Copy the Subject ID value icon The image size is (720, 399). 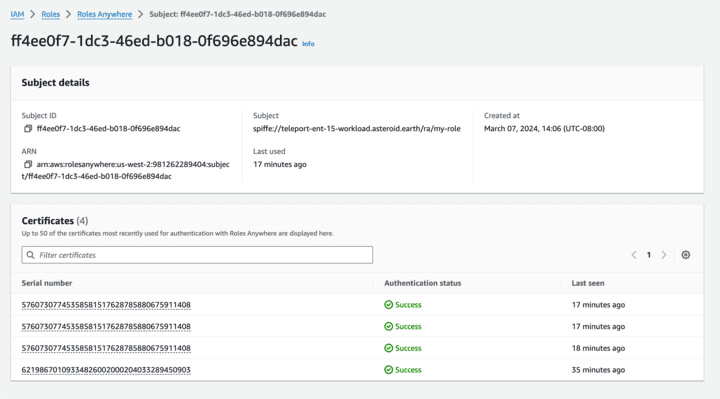pos(28,129)
